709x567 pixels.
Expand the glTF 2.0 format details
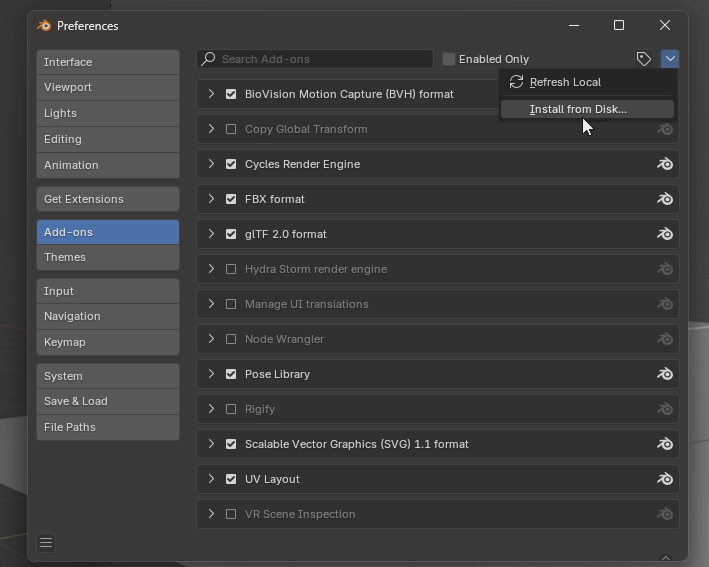211,234
